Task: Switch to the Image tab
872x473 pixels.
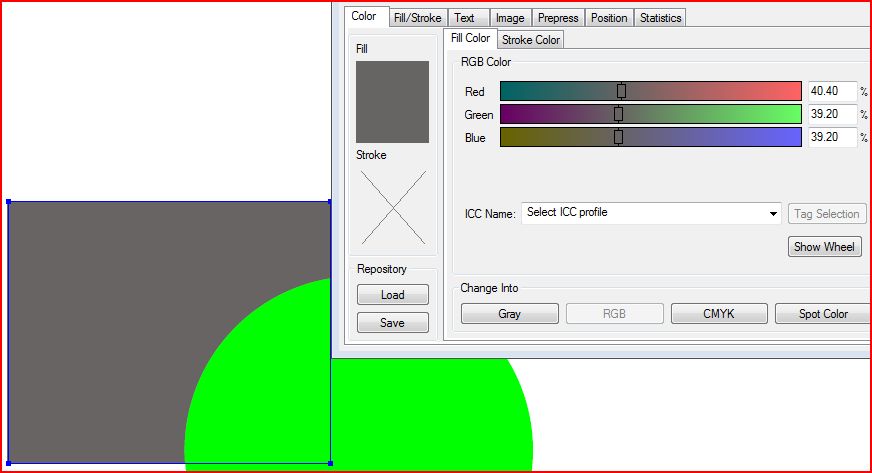Action: [x=511, y=18]
